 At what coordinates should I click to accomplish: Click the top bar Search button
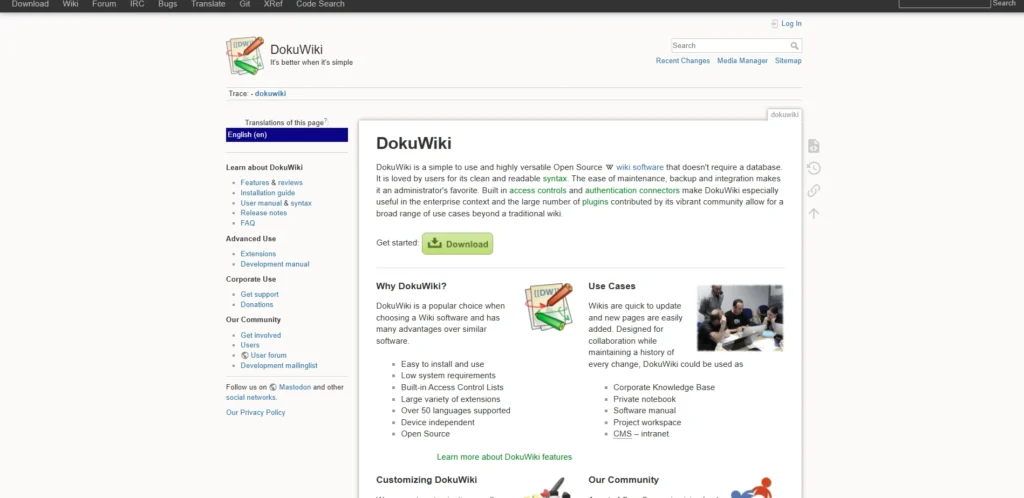click(1004, 3)
